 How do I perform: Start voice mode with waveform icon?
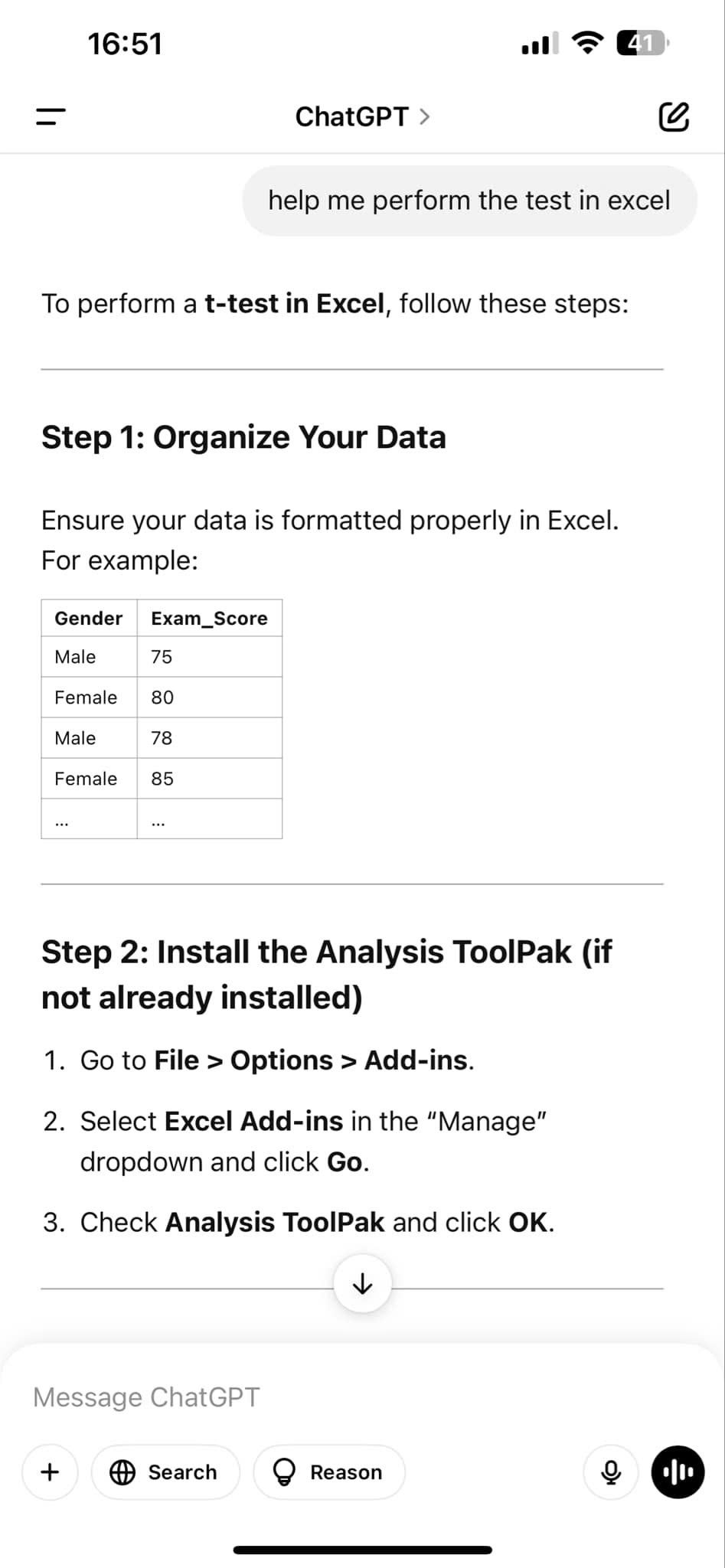(678, 1472)
